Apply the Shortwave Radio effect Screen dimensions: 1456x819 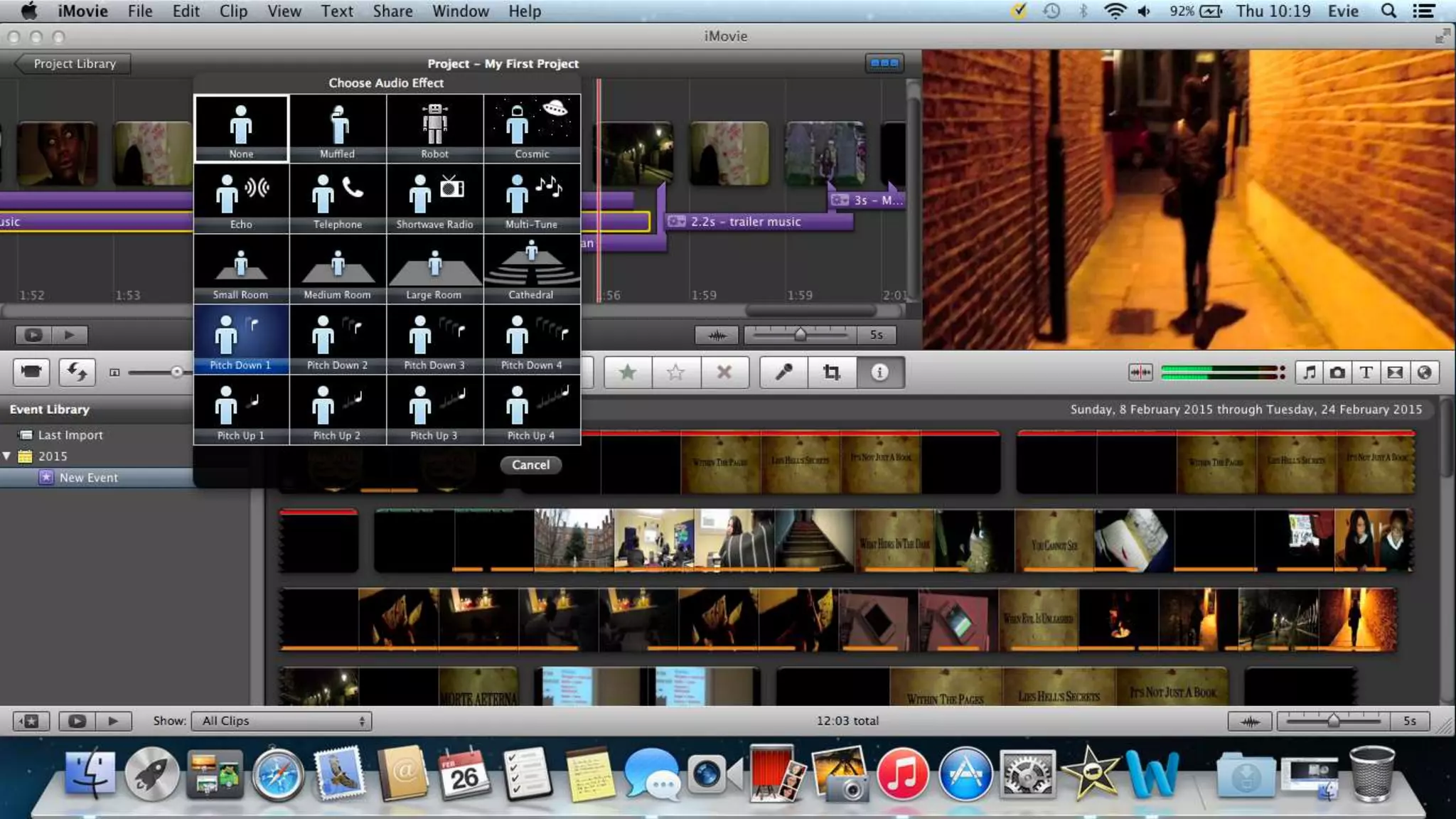coord(434,199)
